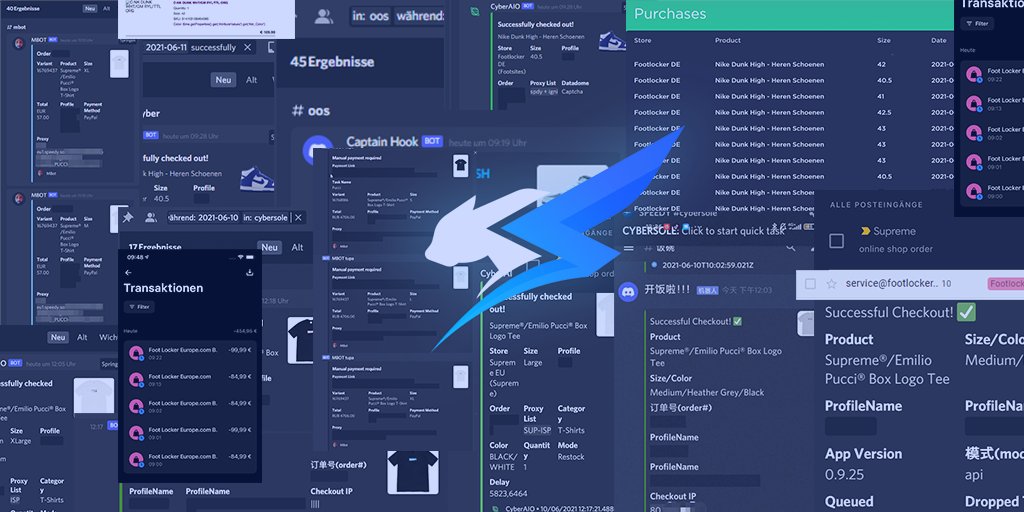This screenshot has width=1024, height=512.
Task: Open white T-shirt thumbnail beside 'ssfully checked'
Action: point(93,395)
